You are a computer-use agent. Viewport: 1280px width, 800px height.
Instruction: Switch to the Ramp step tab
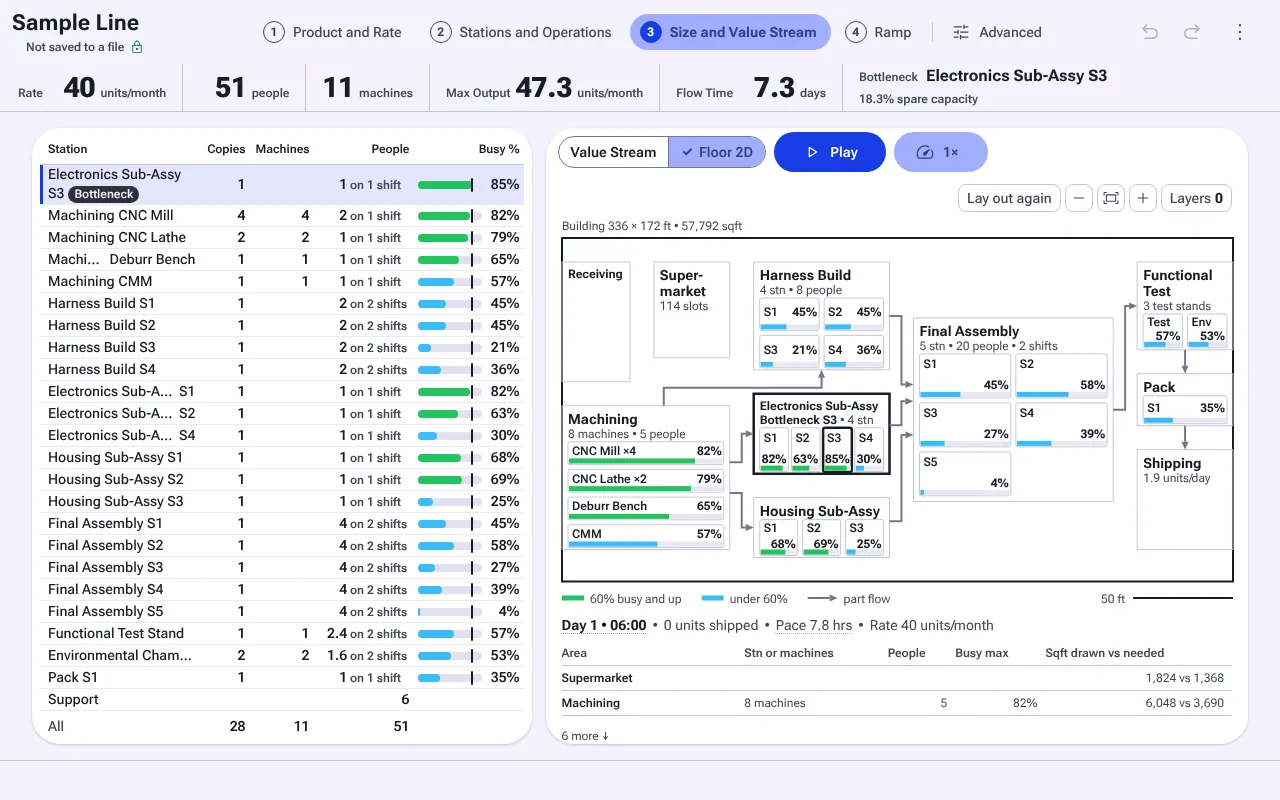pos(879,32)
